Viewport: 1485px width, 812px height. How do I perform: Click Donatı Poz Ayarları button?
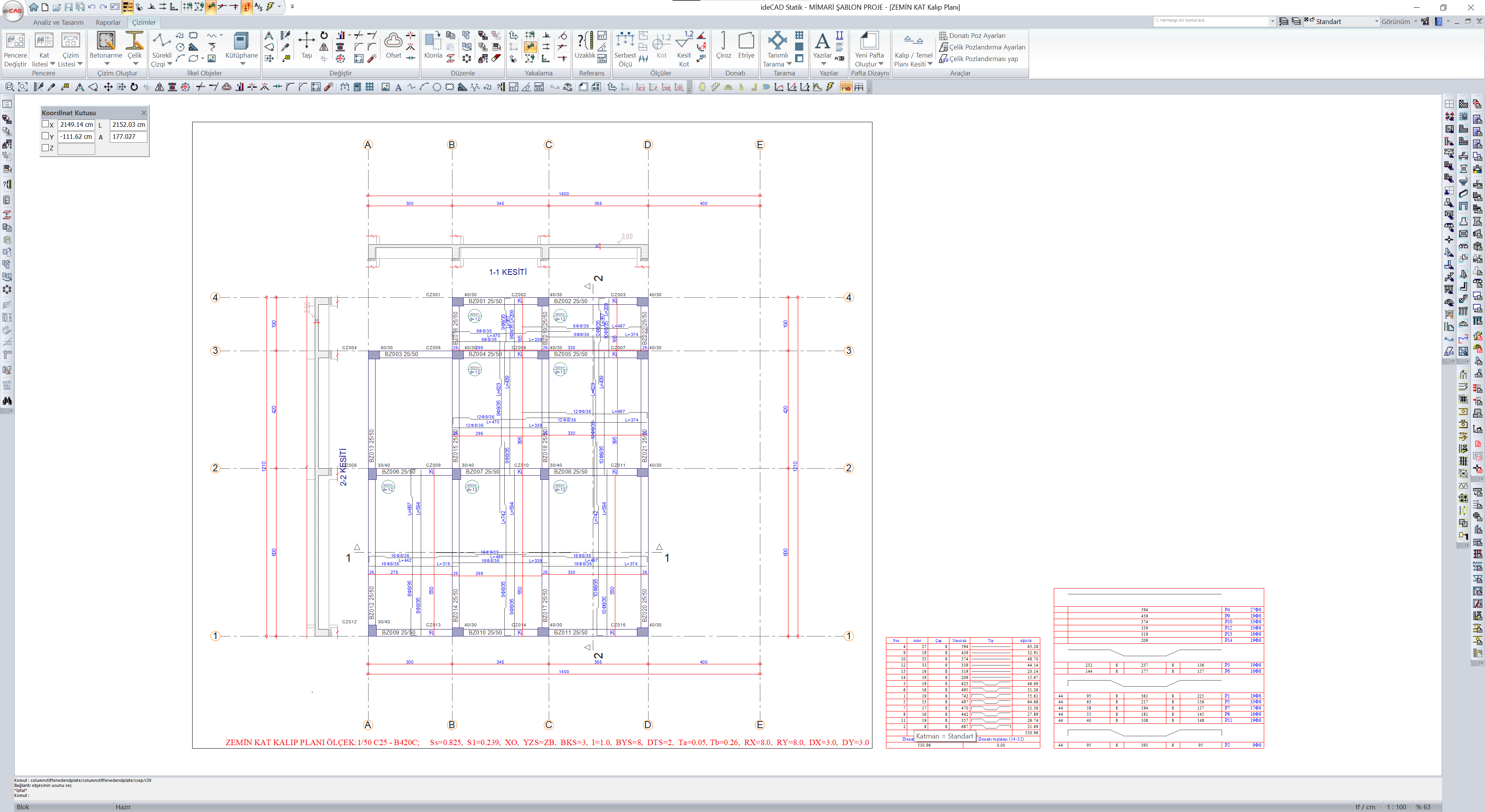[x=976, y=36]
